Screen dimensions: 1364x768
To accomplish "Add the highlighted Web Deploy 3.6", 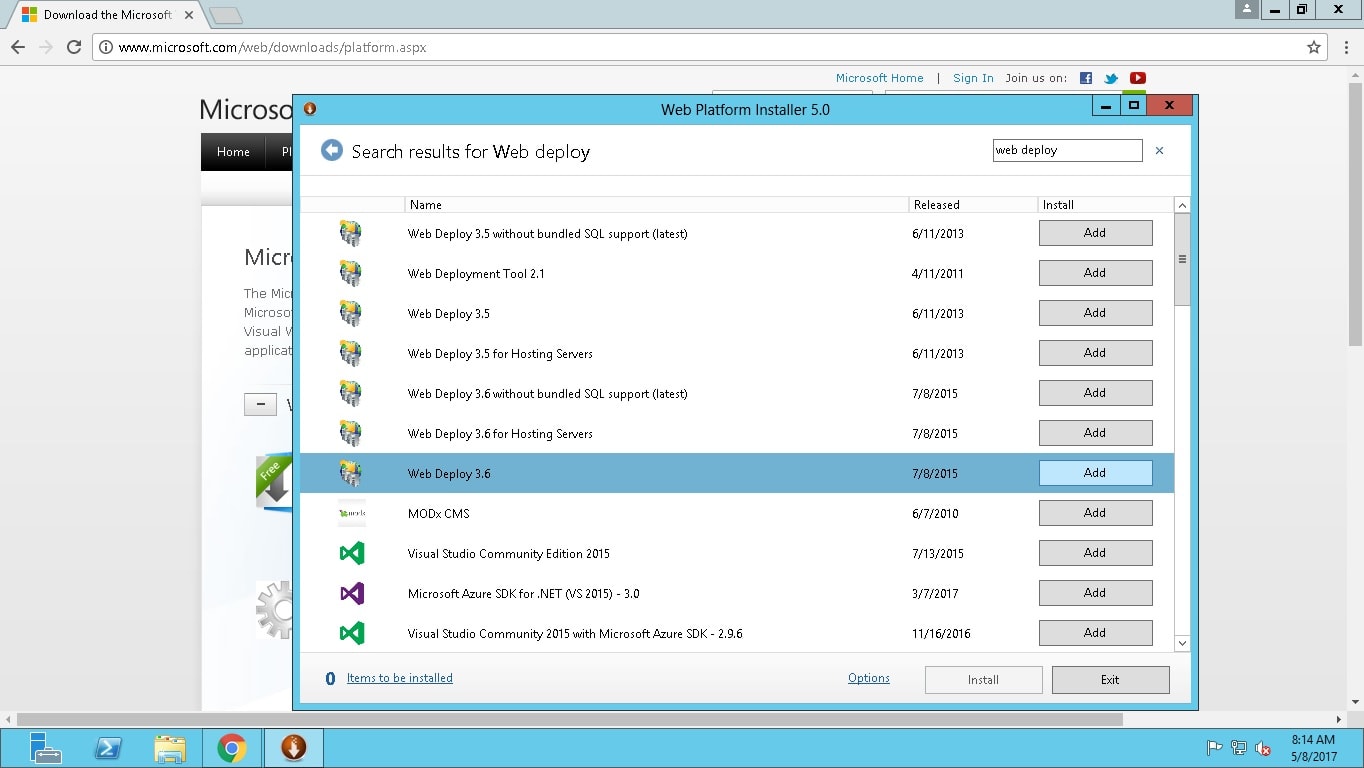I will (x=1095, y=473).
